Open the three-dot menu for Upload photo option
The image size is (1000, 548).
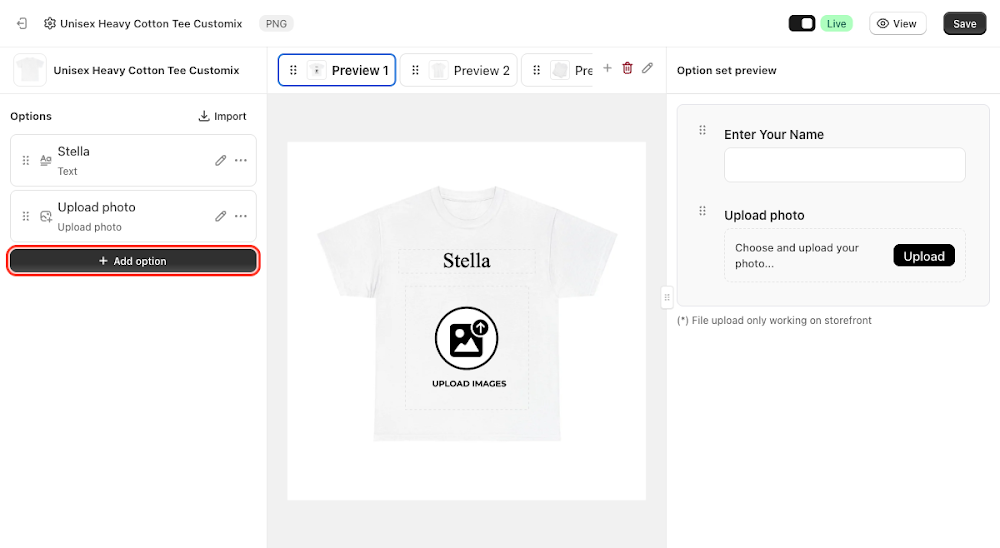[240, 216]
